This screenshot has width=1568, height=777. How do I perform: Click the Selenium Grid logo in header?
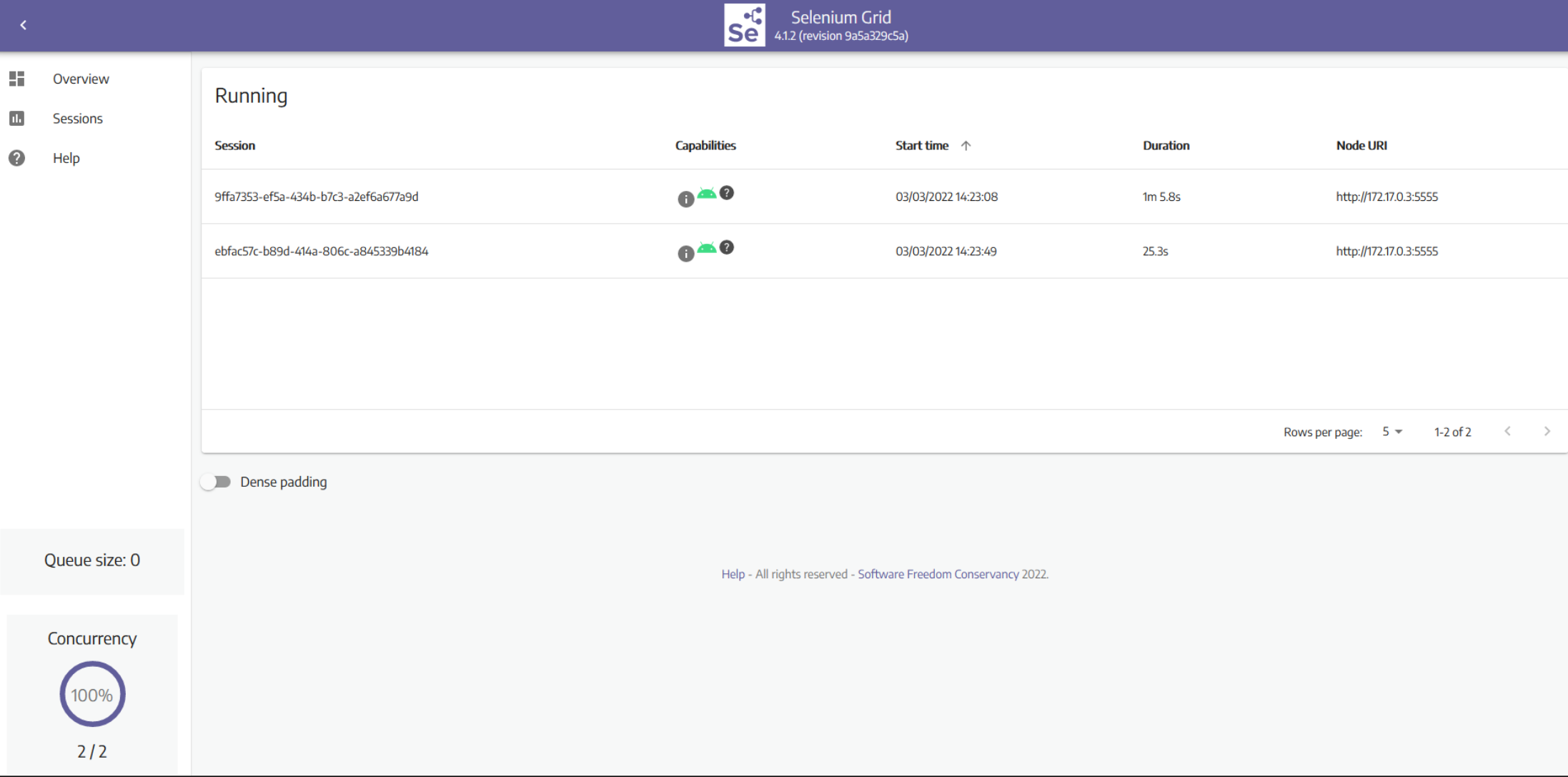pyautogui.click(x=744, y=25)
